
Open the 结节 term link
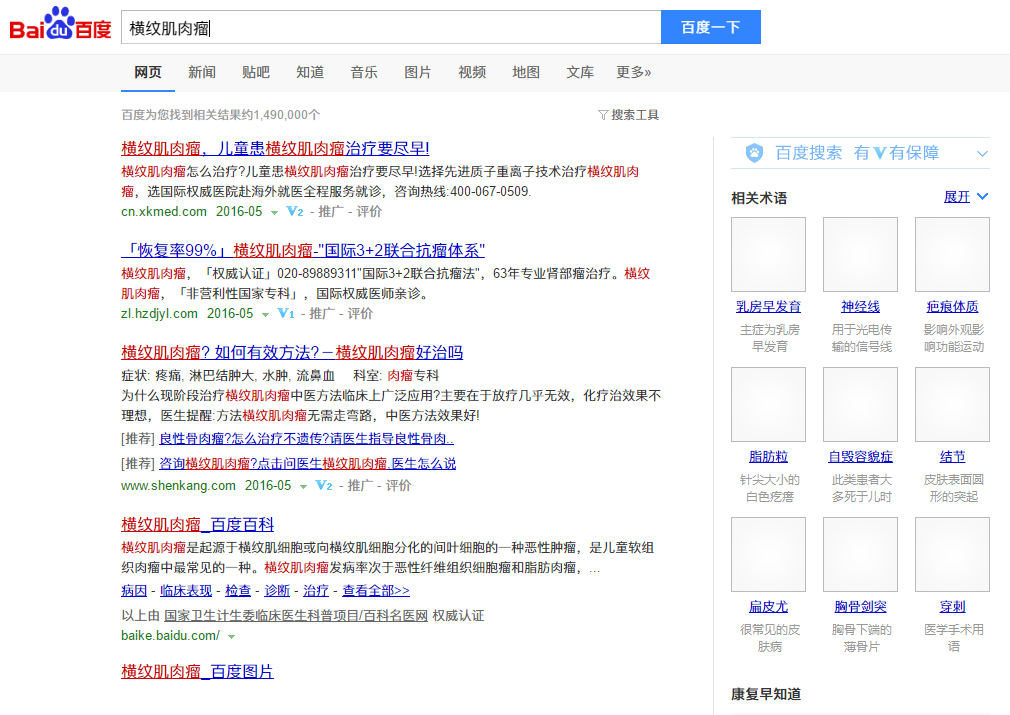953,457
